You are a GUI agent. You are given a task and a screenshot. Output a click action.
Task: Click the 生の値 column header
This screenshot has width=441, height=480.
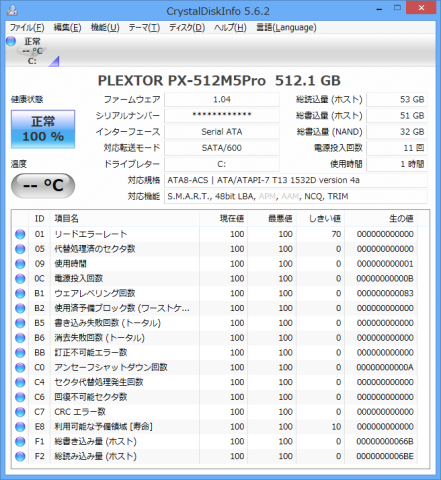tap(381, 219)
